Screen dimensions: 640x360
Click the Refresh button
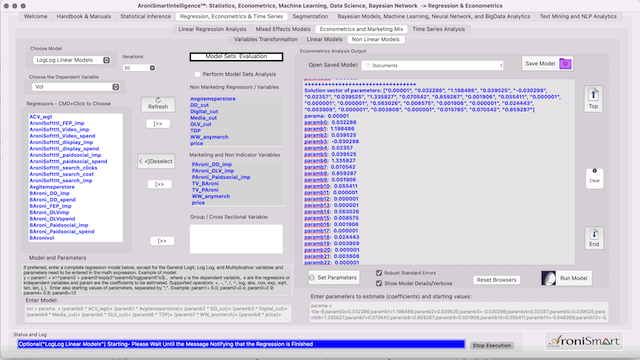[x=158, y=104]
